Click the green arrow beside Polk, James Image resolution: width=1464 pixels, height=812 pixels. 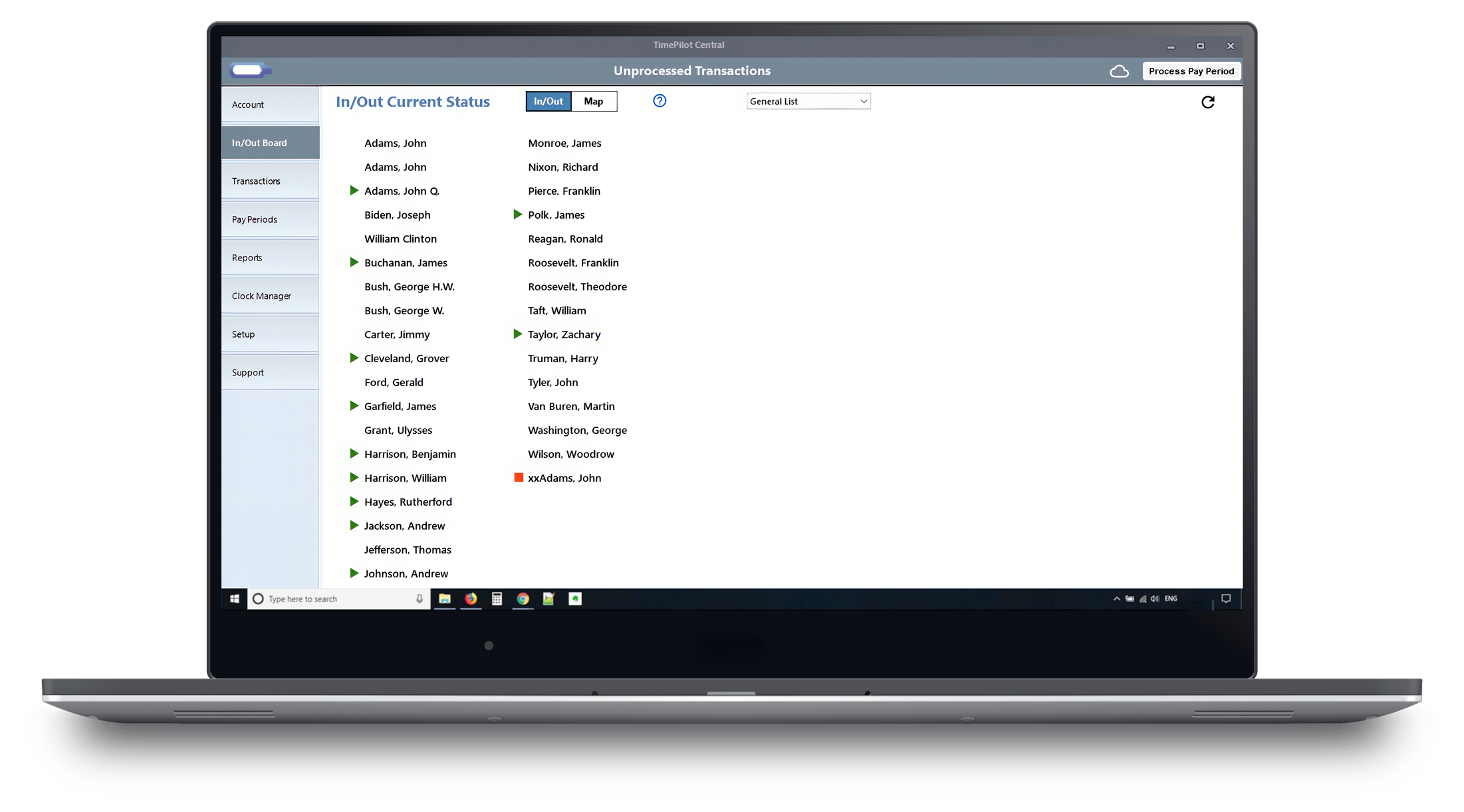coord(518,215)
